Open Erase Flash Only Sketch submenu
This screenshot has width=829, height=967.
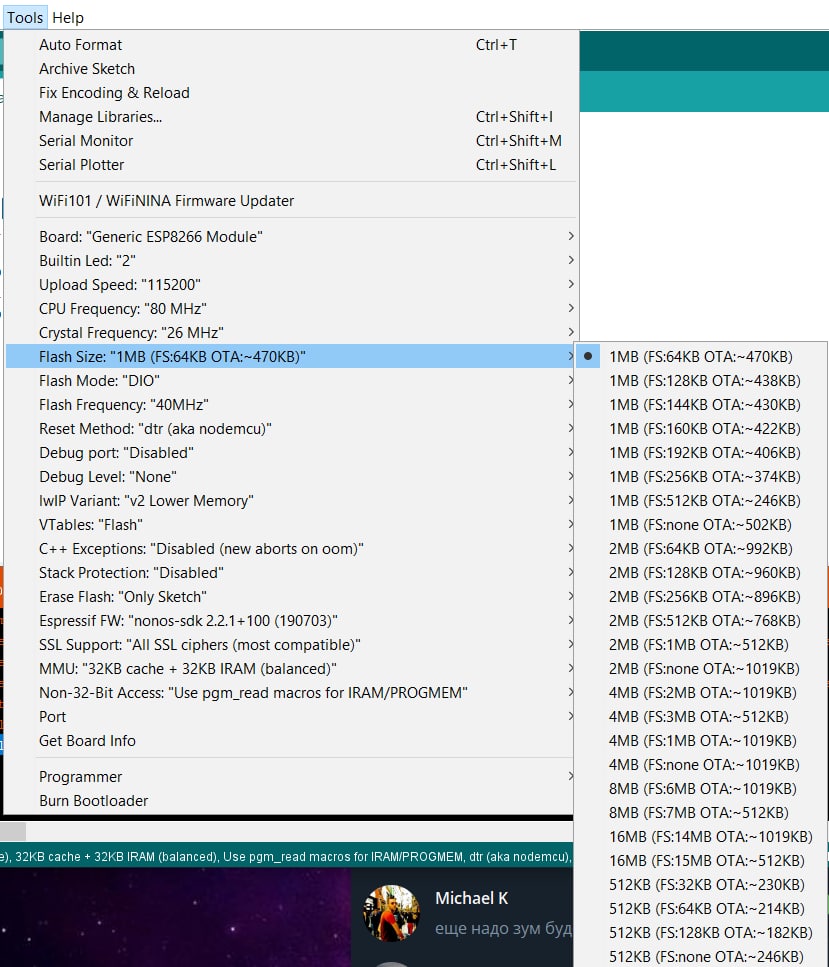tap(290, 597)
